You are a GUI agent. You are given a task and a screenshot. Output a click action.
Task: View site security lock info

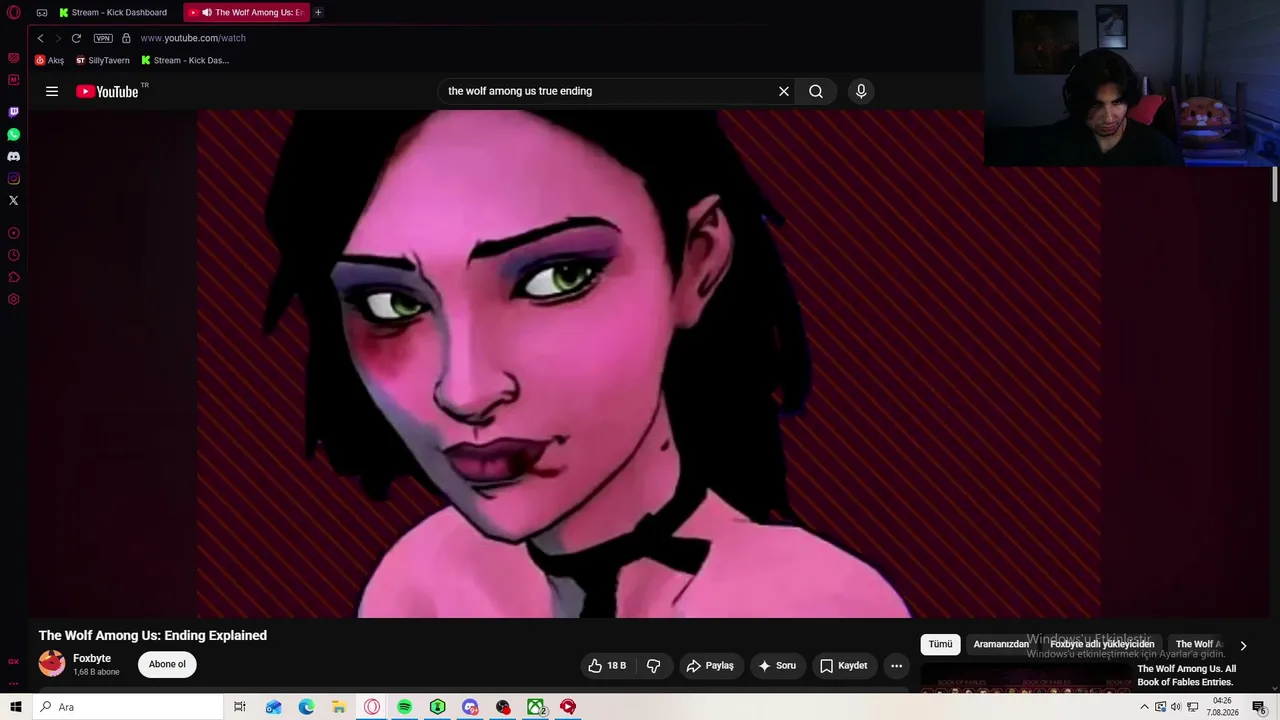click(126, 38)
